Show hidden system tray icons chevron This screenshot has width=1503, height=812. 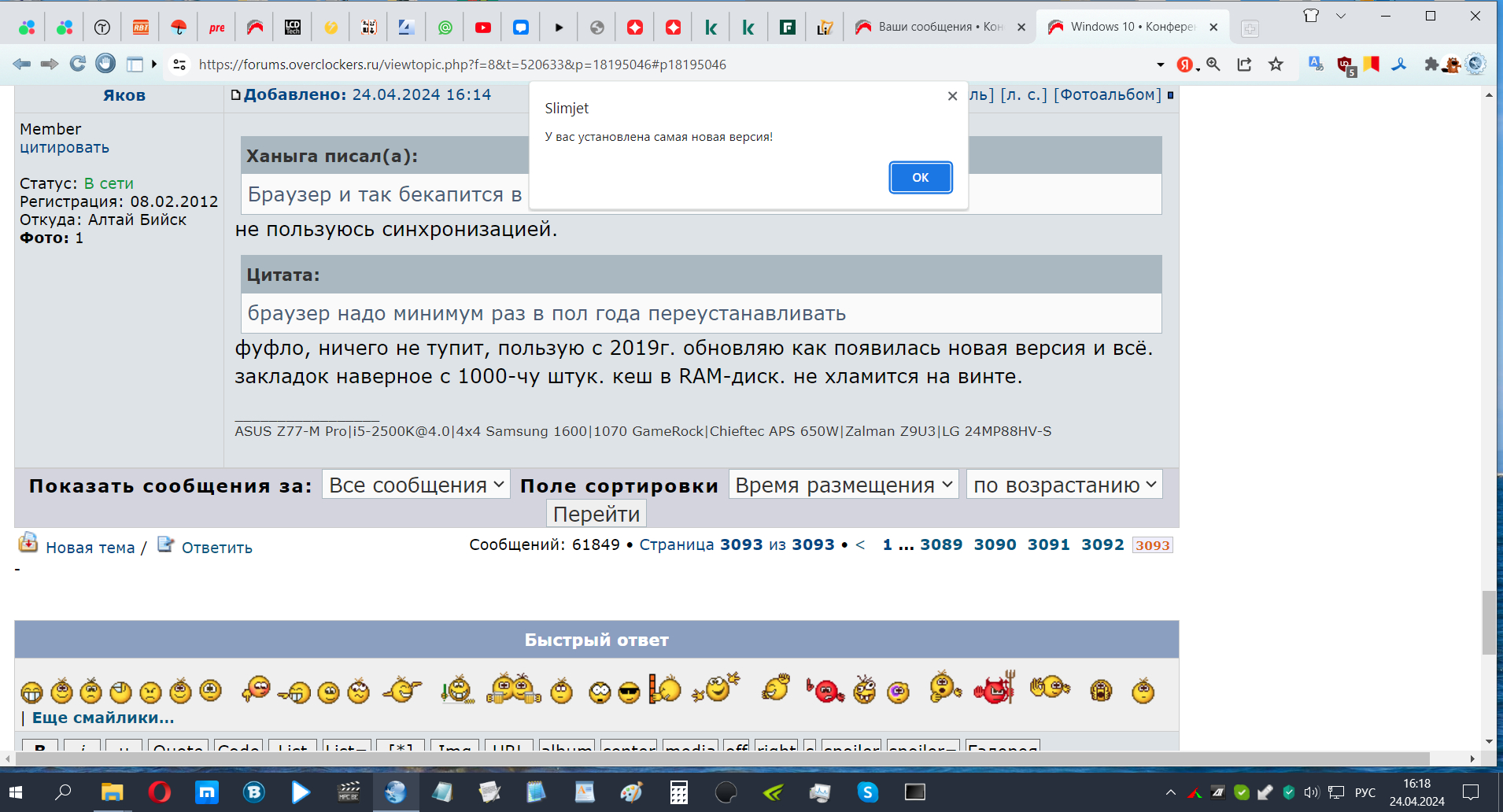1171,792
